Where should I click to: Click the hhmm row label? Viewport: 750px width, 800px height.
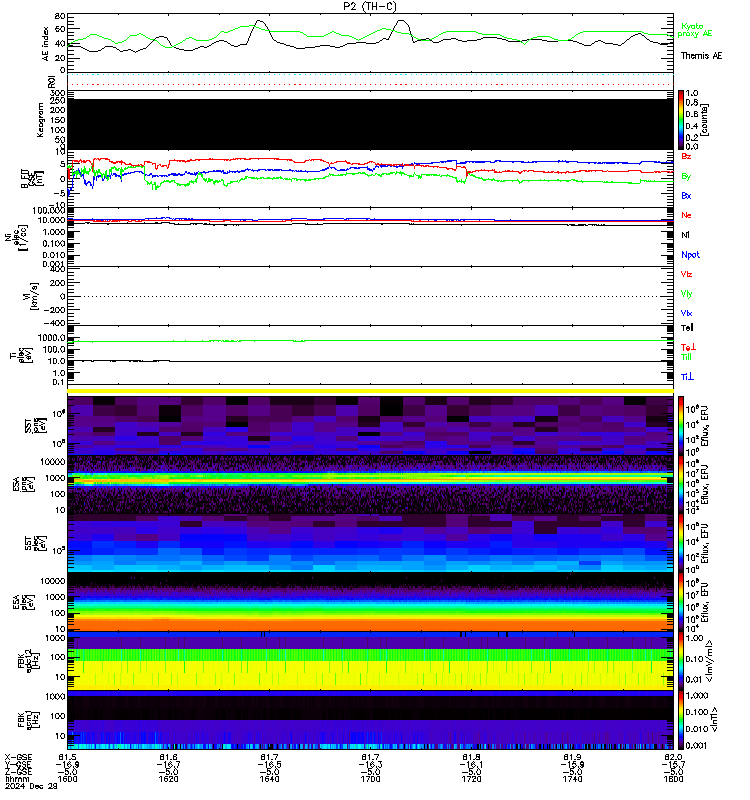tap(16, 779)
